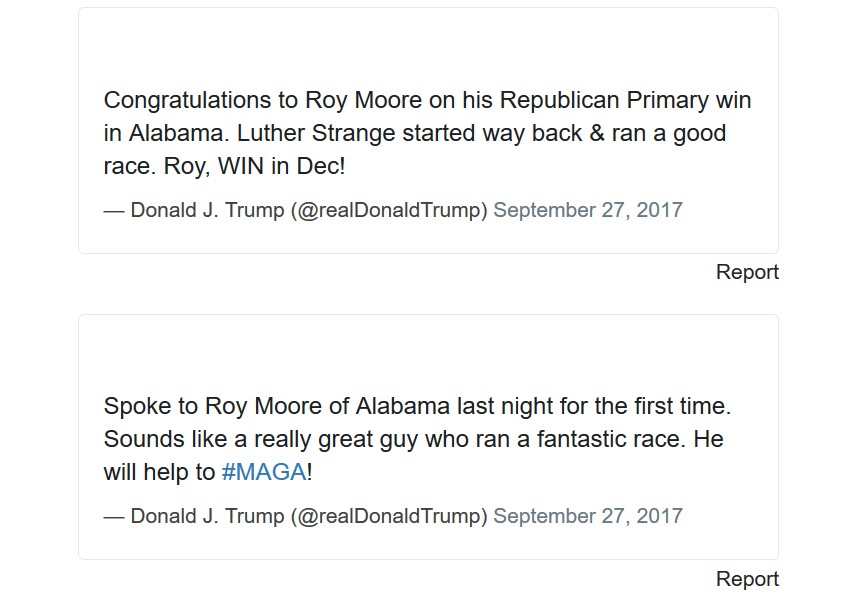
Task: Click the words 'will help to' before #MAGA
Action: 159,472
